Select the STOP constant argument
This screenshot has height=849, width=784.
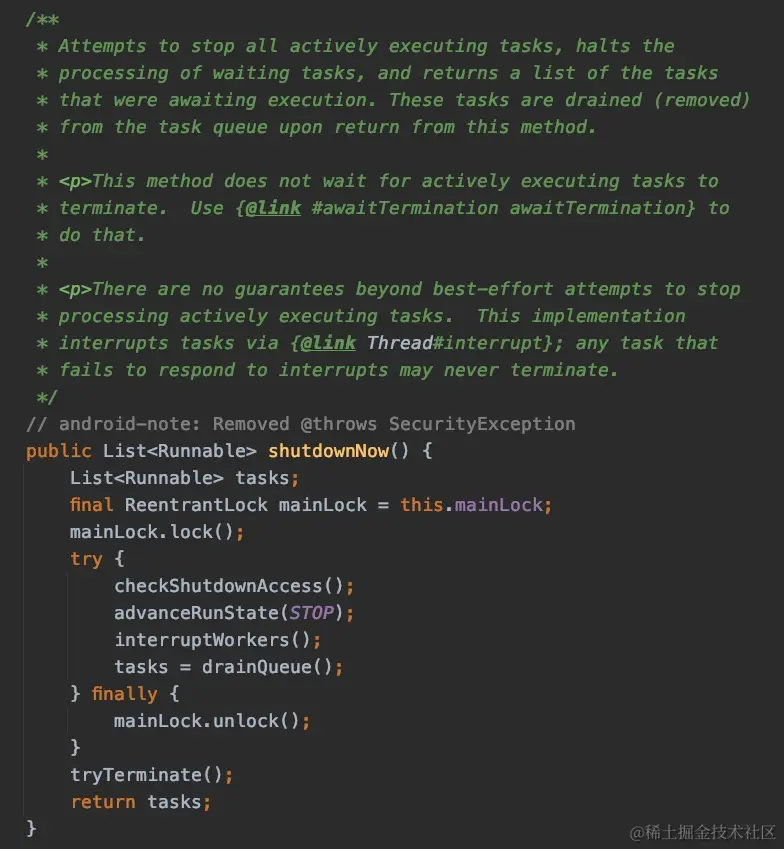point(311,613)
